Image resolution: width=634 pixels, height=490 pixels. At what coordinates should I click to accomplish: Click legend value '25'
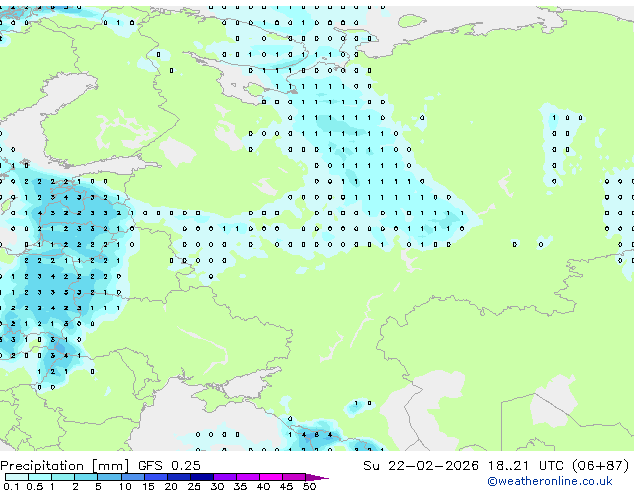pyautogui.click(x=194, y=486)
